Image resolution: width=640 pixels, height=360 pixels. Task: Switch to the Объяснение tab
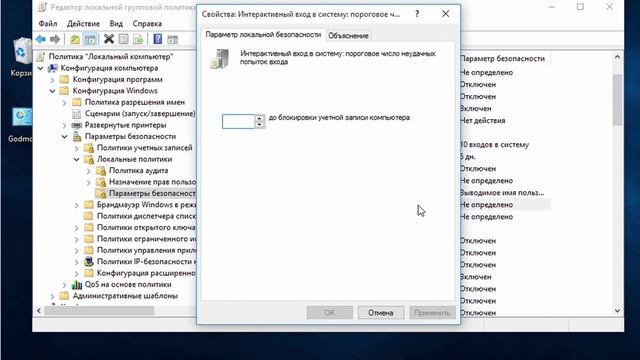click(348, 36)
